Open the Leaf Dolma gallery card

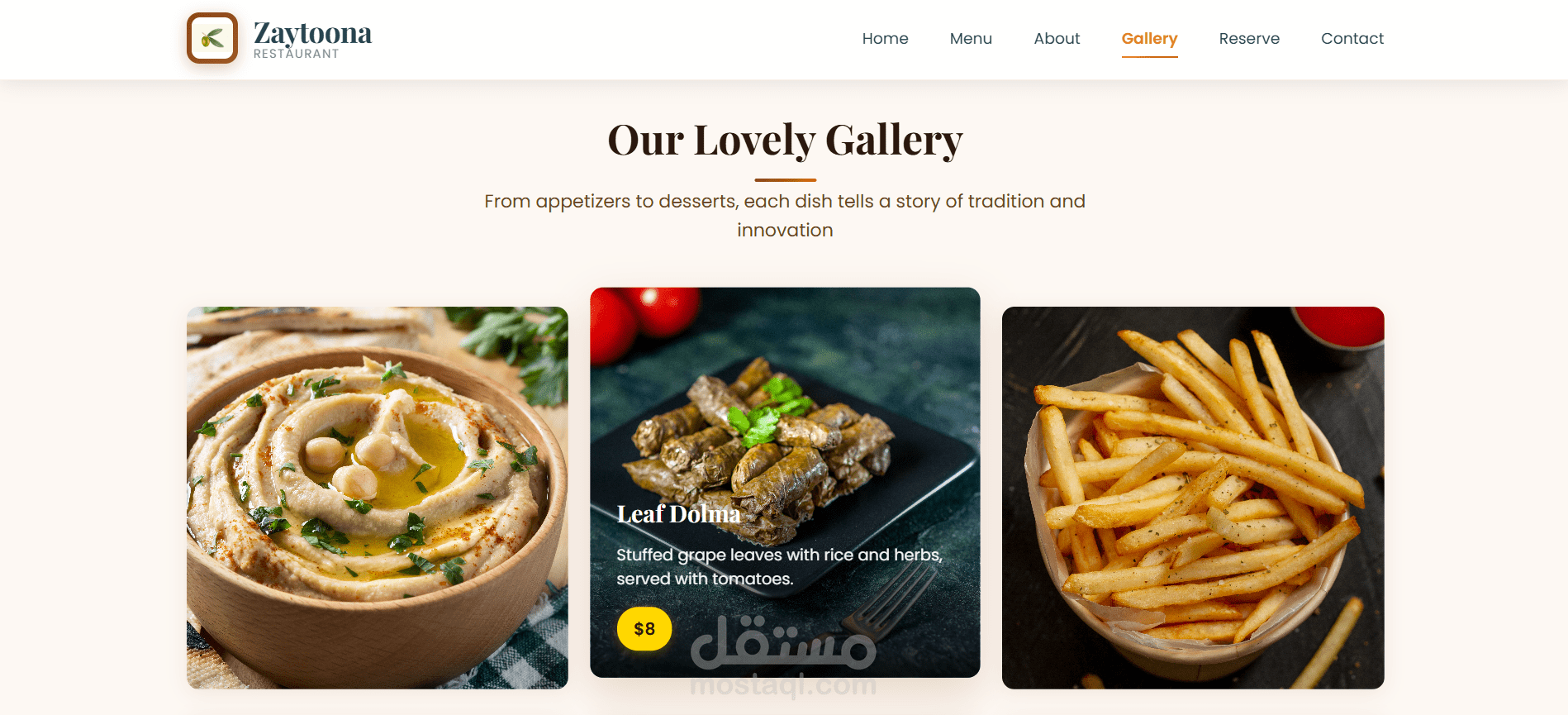[x=785, y=482]
